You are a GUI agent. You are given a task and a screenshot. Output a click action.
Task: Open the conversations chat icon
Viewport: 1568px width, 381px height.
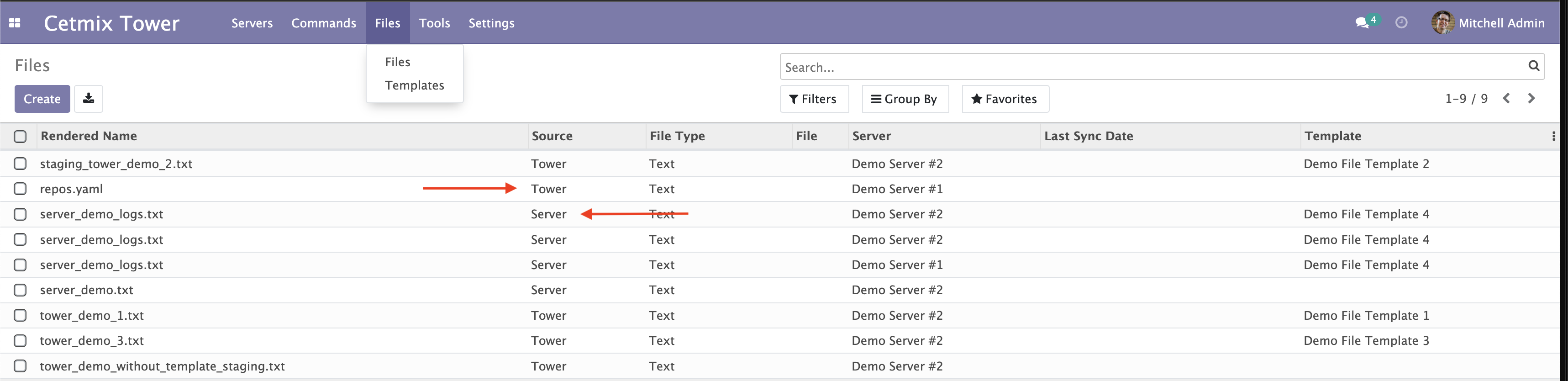[1362, 23]
